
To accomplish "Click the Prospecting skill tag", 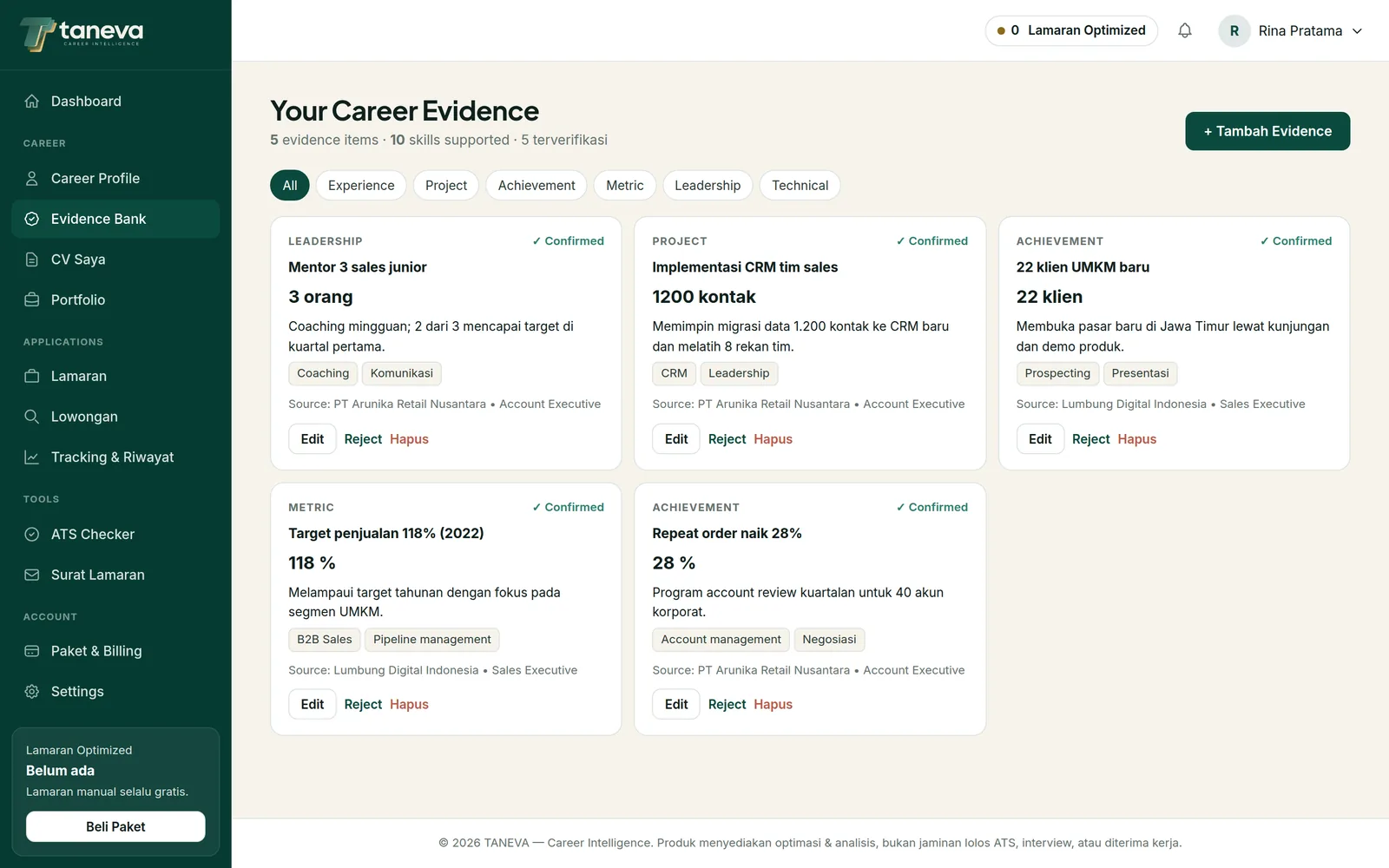I will pyautogui.click(x=1057, y=373).
